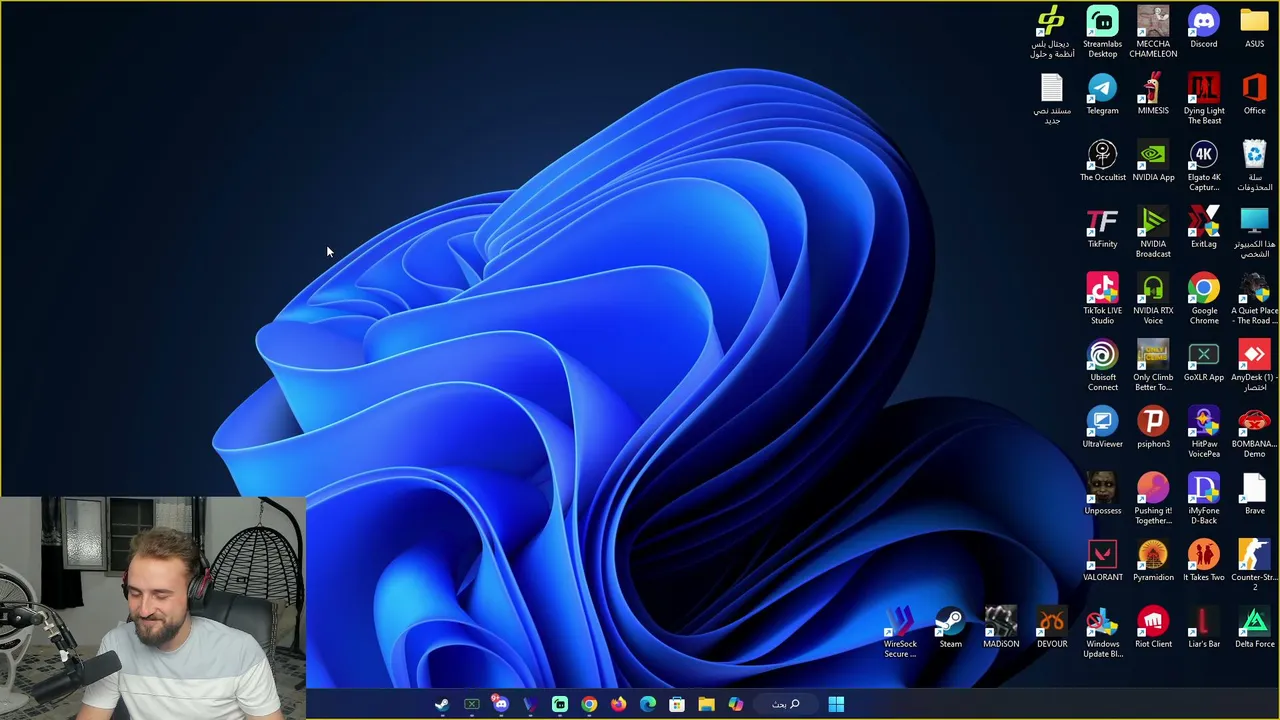Screen dimensions: 1280x720
Task: Launch Firefox from the taskbar
Action: click(x=618, y=704)
